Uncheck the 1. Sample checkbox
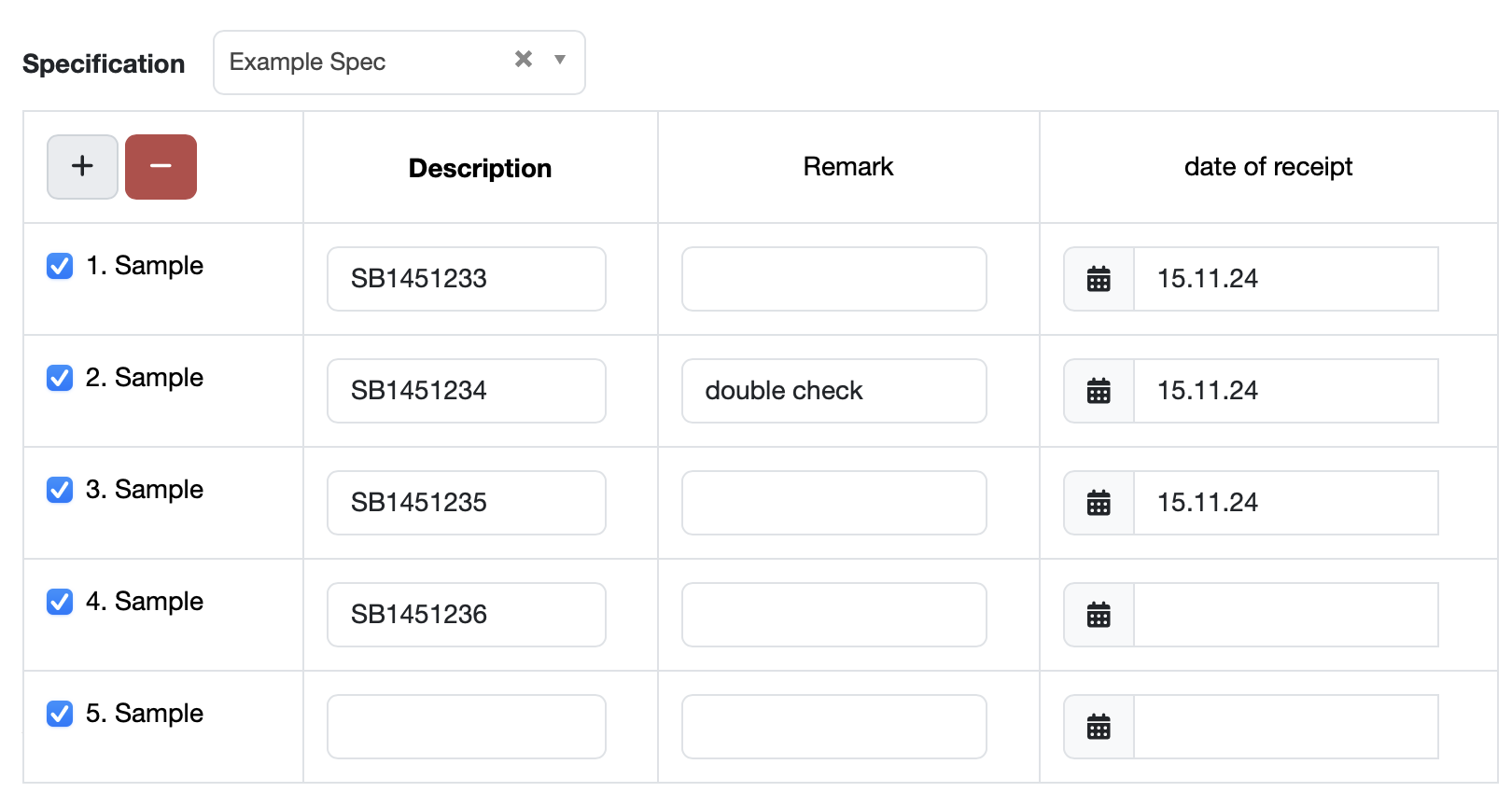The width and height of the screenshot is (1512, 806). pyautogui.click(x=60, y=266)
